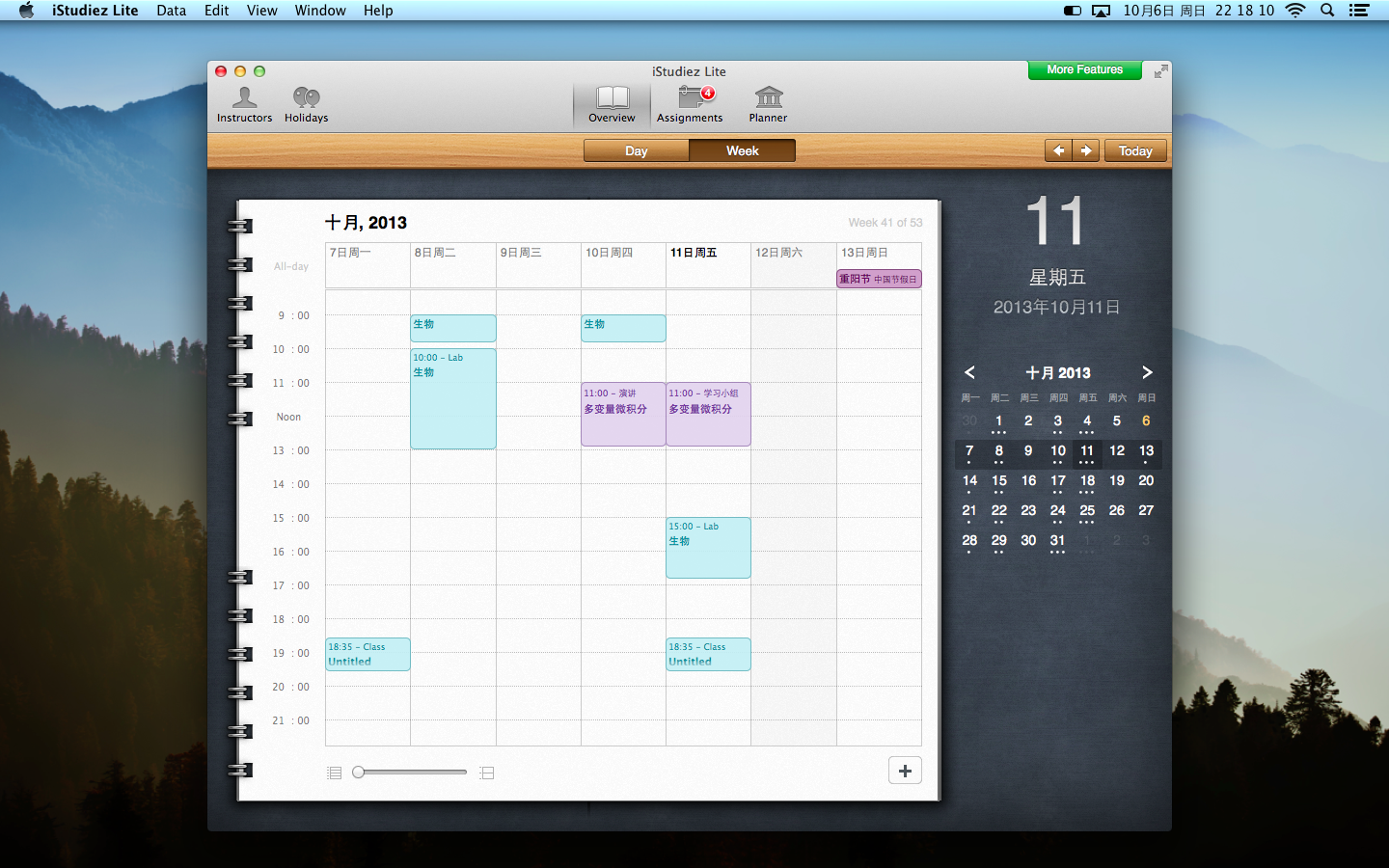The image size is (1389, 868).
Task: Open the Window menu
Action: [320, 11]
